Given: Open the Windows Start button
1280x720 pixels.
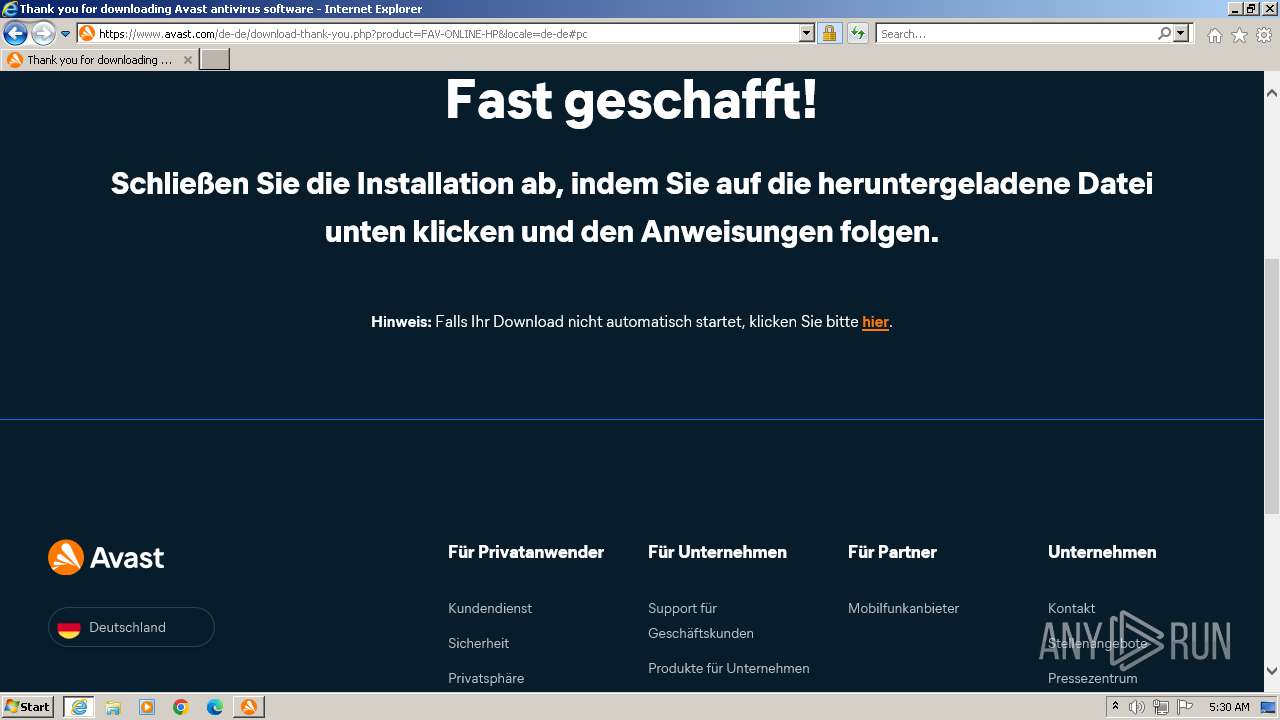Looking at the screenshot, I should click(28, 706).
